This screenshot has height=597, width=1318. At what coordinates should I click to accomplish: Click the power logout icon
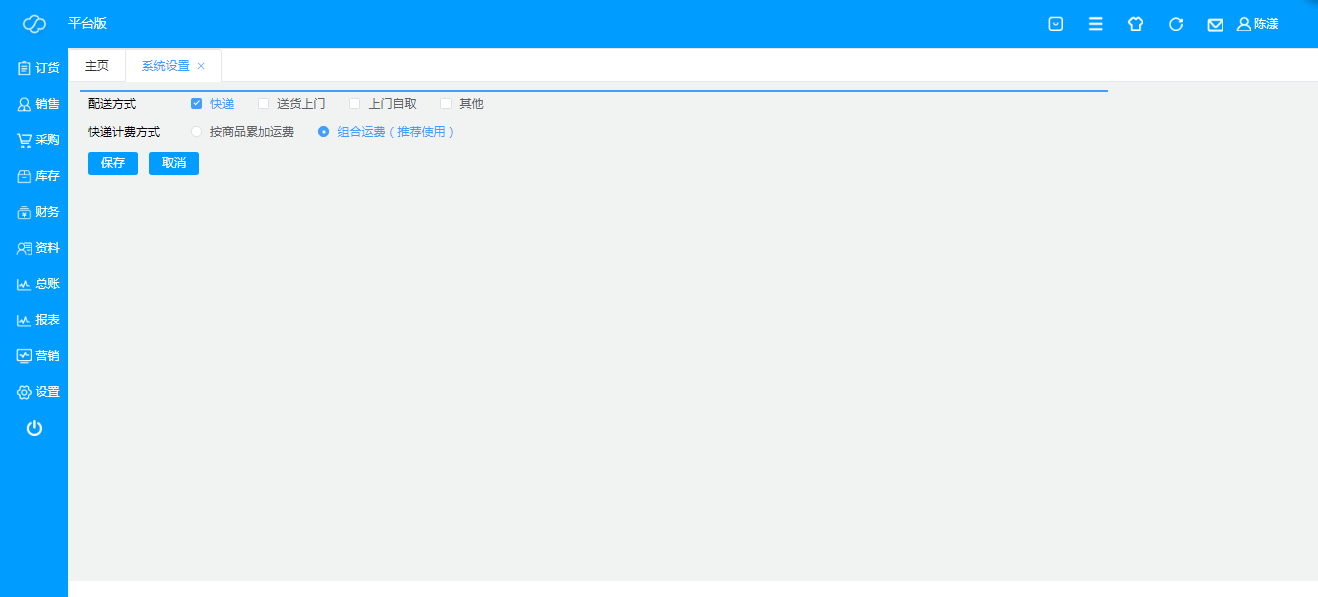tap(34, 428)
